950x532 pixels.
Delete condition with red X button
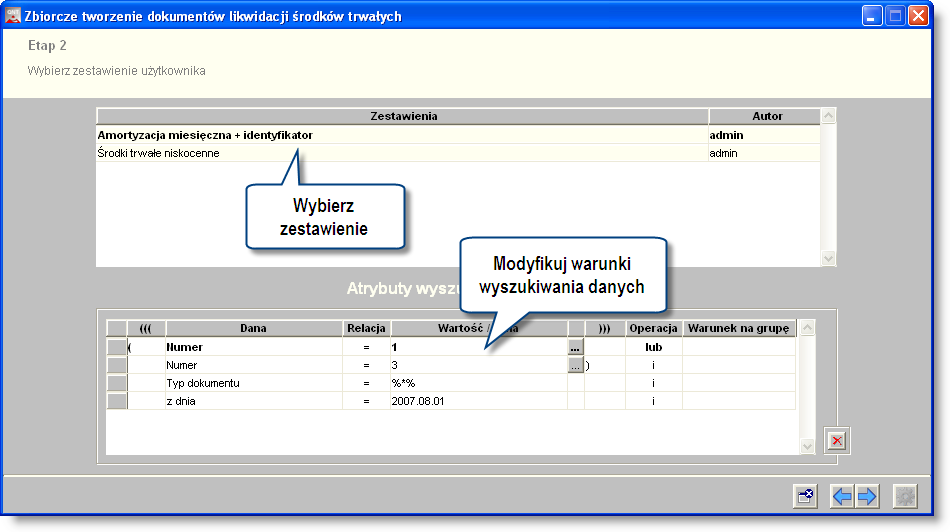tap(837, 441)
